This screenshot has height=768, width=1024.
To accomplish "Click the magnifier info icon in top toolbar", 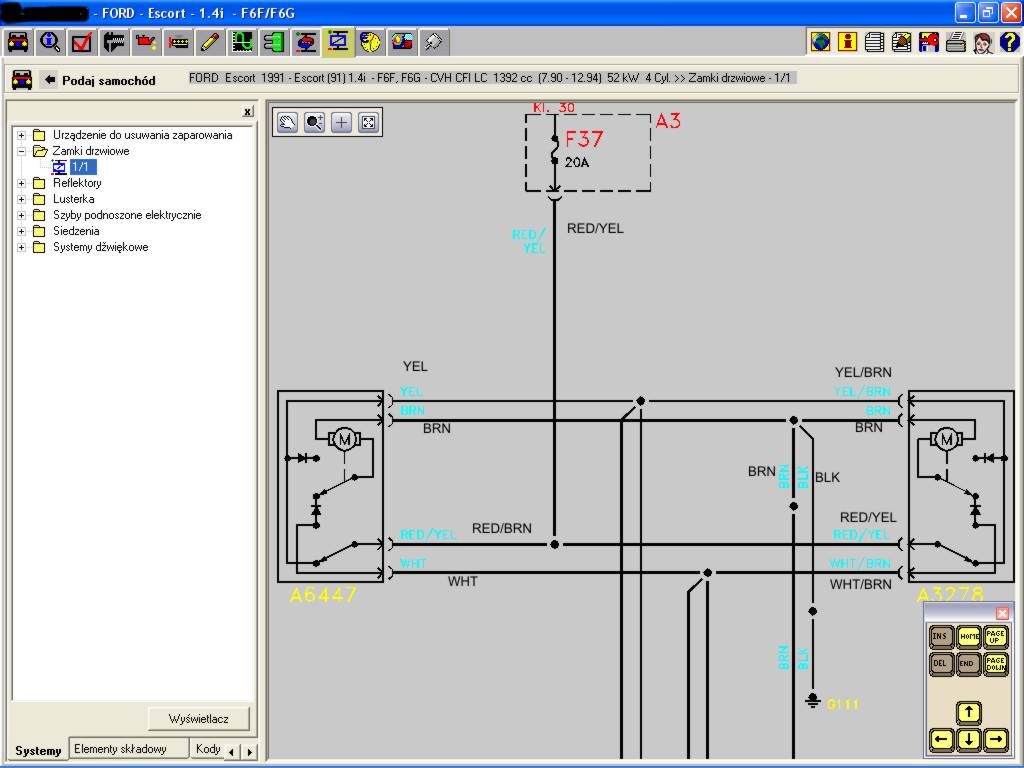I will (x=50, y=42).
